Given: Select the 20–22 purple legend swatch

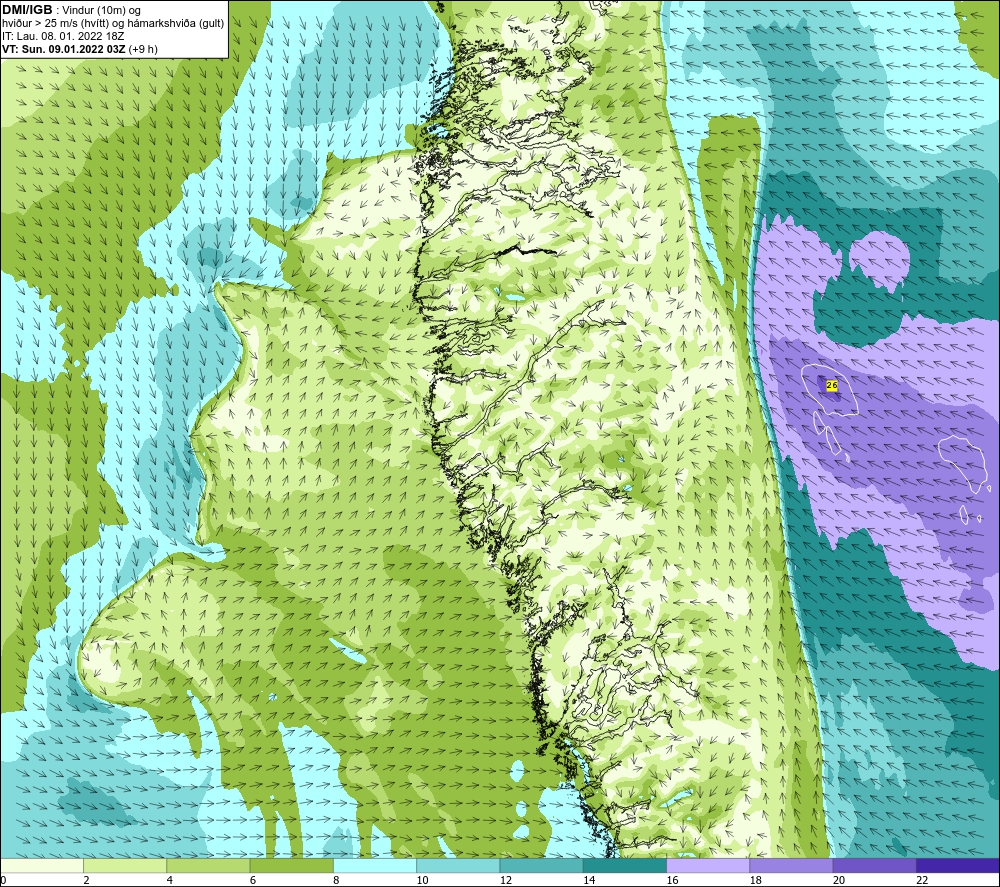Looking at the screenshot, I should tap(874, 865).
